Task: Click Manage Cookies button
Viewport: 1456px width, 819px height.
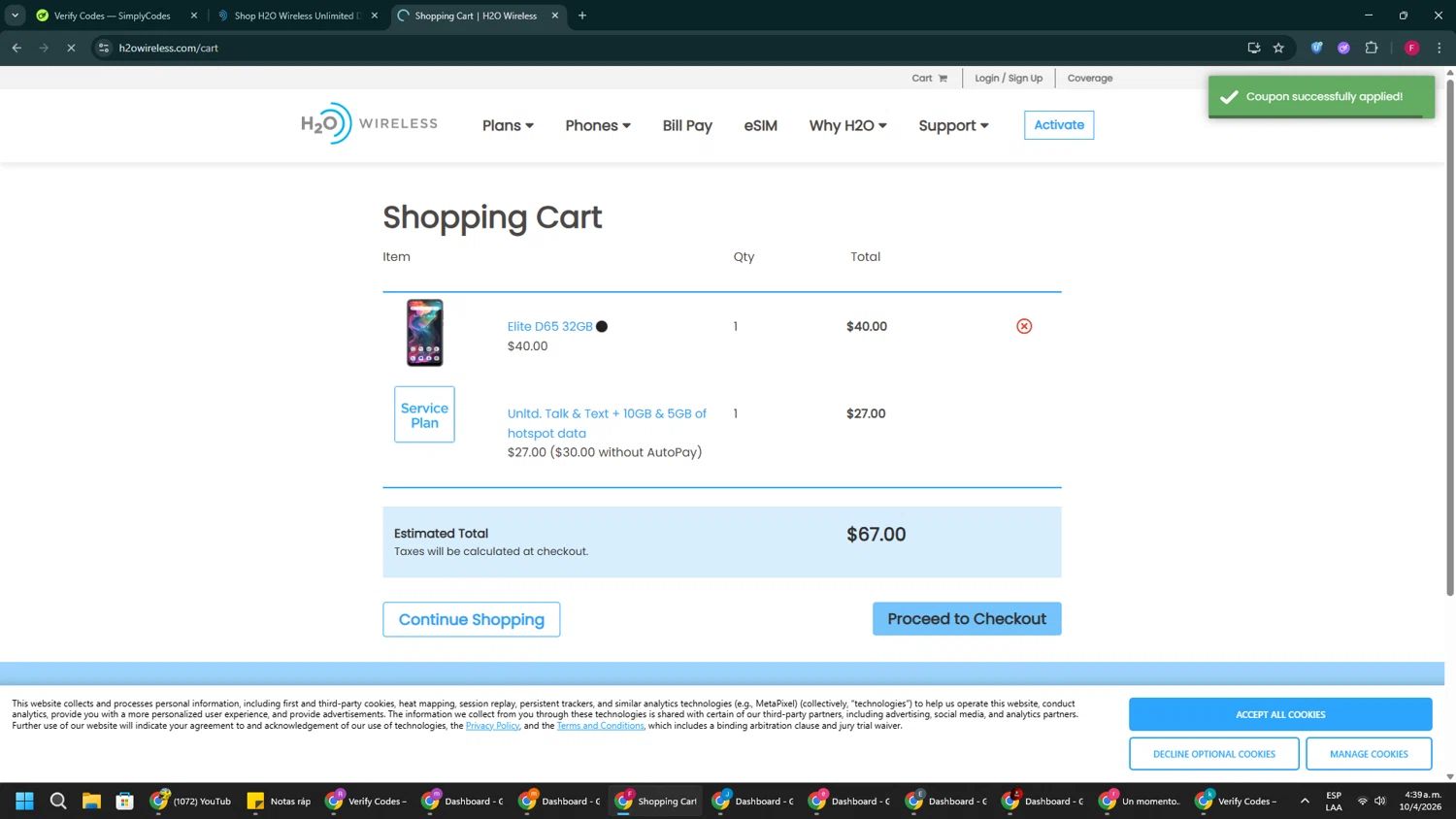Action: coord(1369,754)
